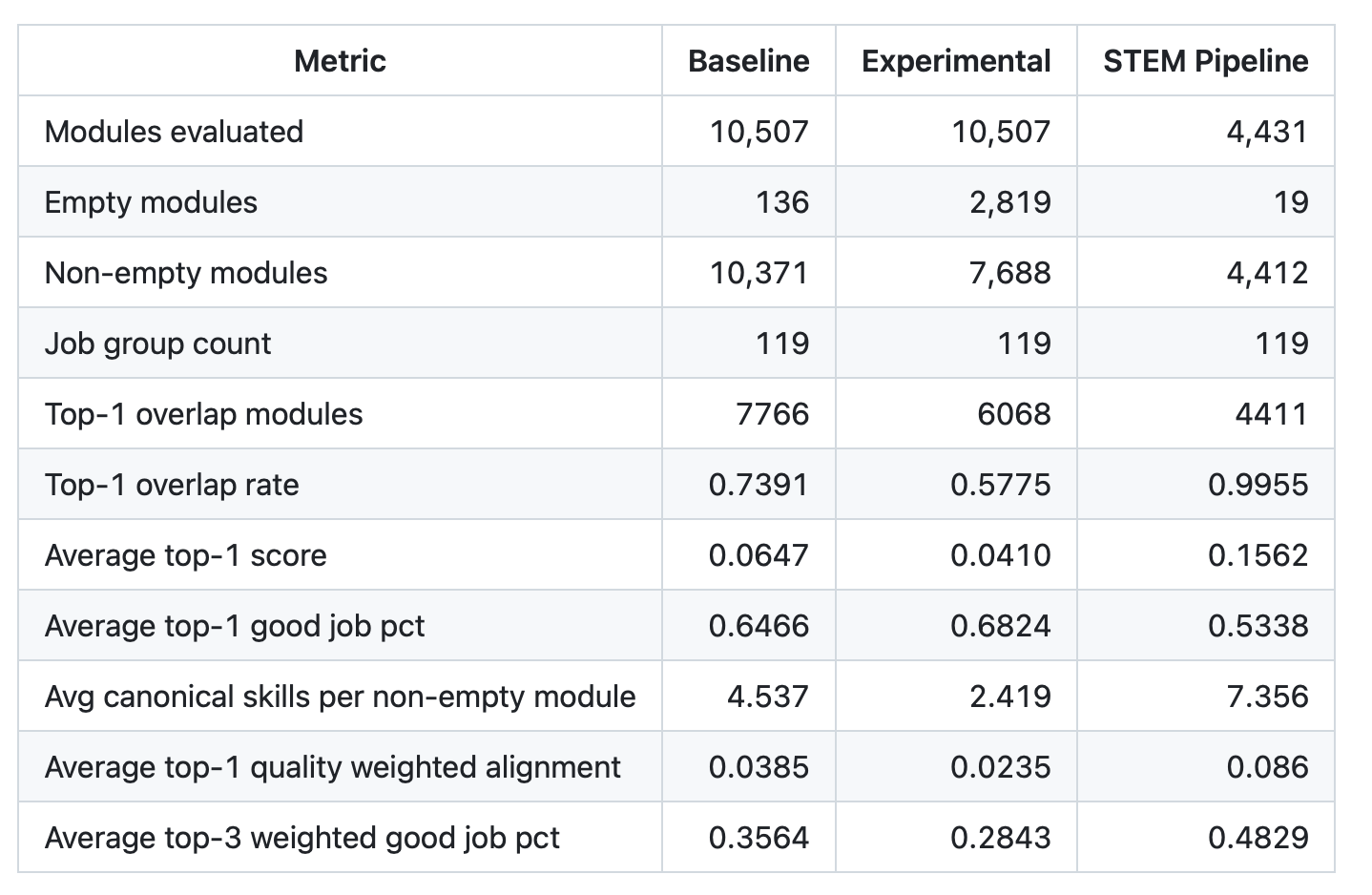Click the Metric column header
This screenshot has height=895, width=1372.
point(340,61)
